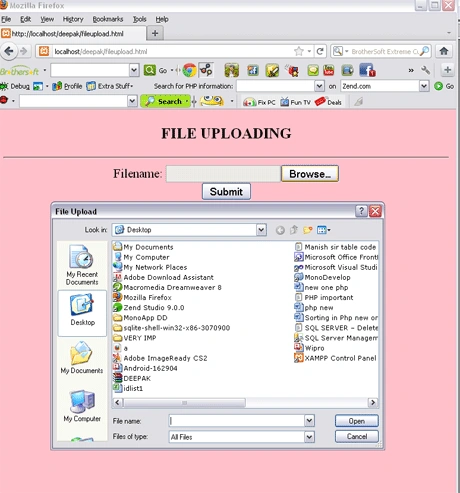Open the View Menu icon in dialog
Image resolution: width=460 pixels, height=493 pixels.
coord(323,230)
